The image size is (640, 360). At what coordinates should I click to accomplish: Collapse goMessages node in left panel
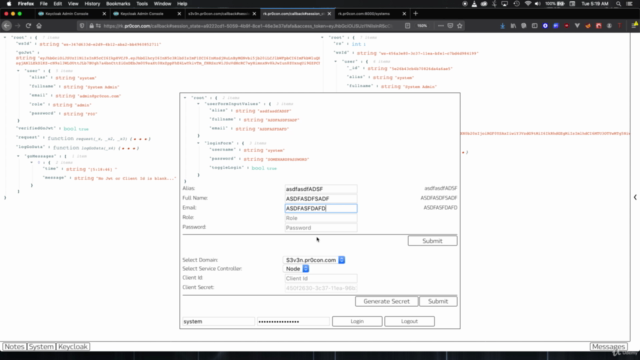(x=18, y=156)
